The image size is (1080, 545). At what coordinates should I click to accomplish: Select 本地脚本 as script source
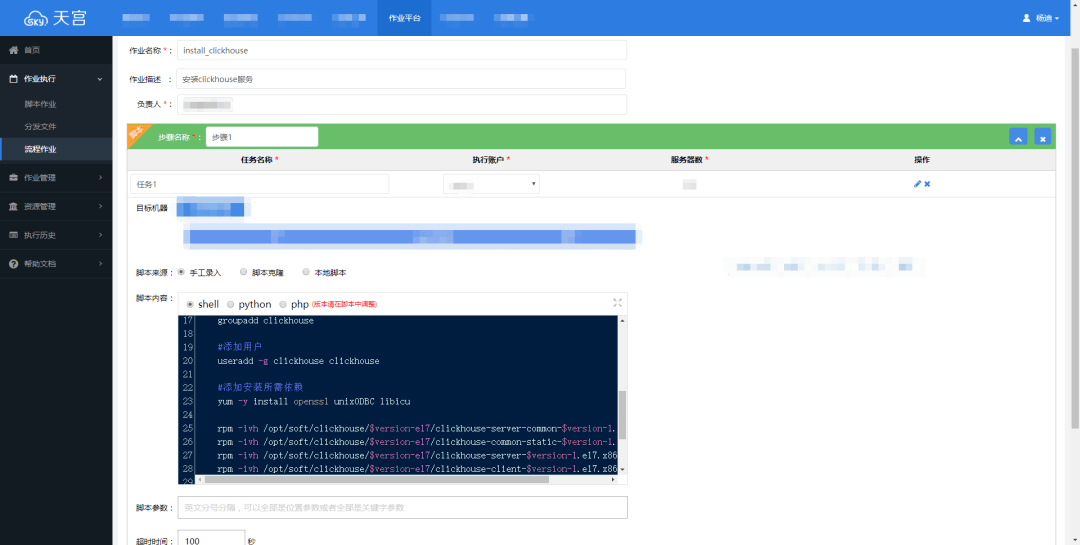[306, 272]
